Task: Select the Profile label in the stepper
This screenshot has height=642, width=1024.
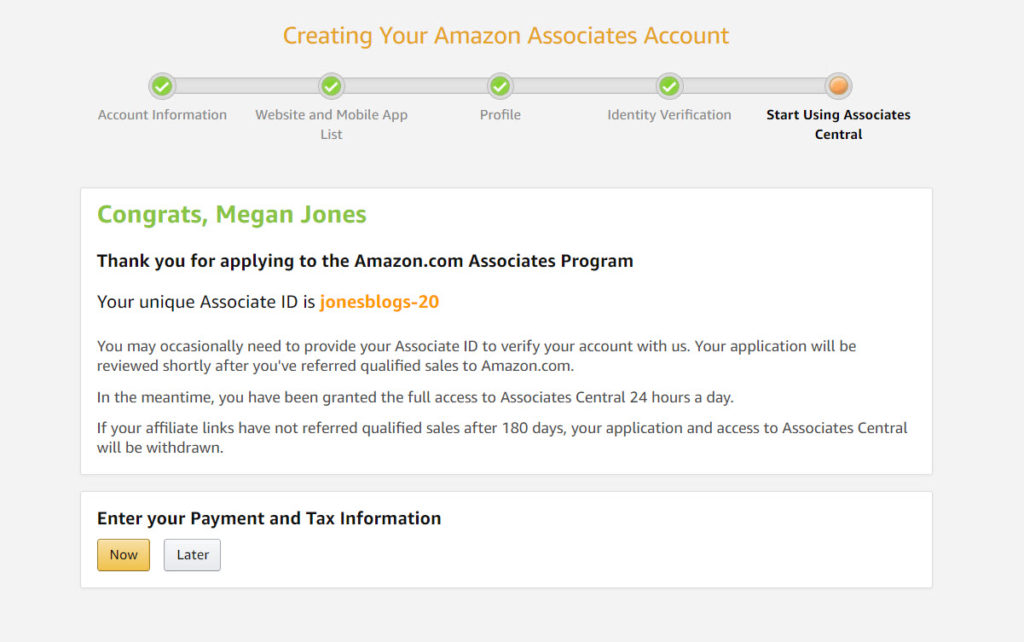Action: 500,114
